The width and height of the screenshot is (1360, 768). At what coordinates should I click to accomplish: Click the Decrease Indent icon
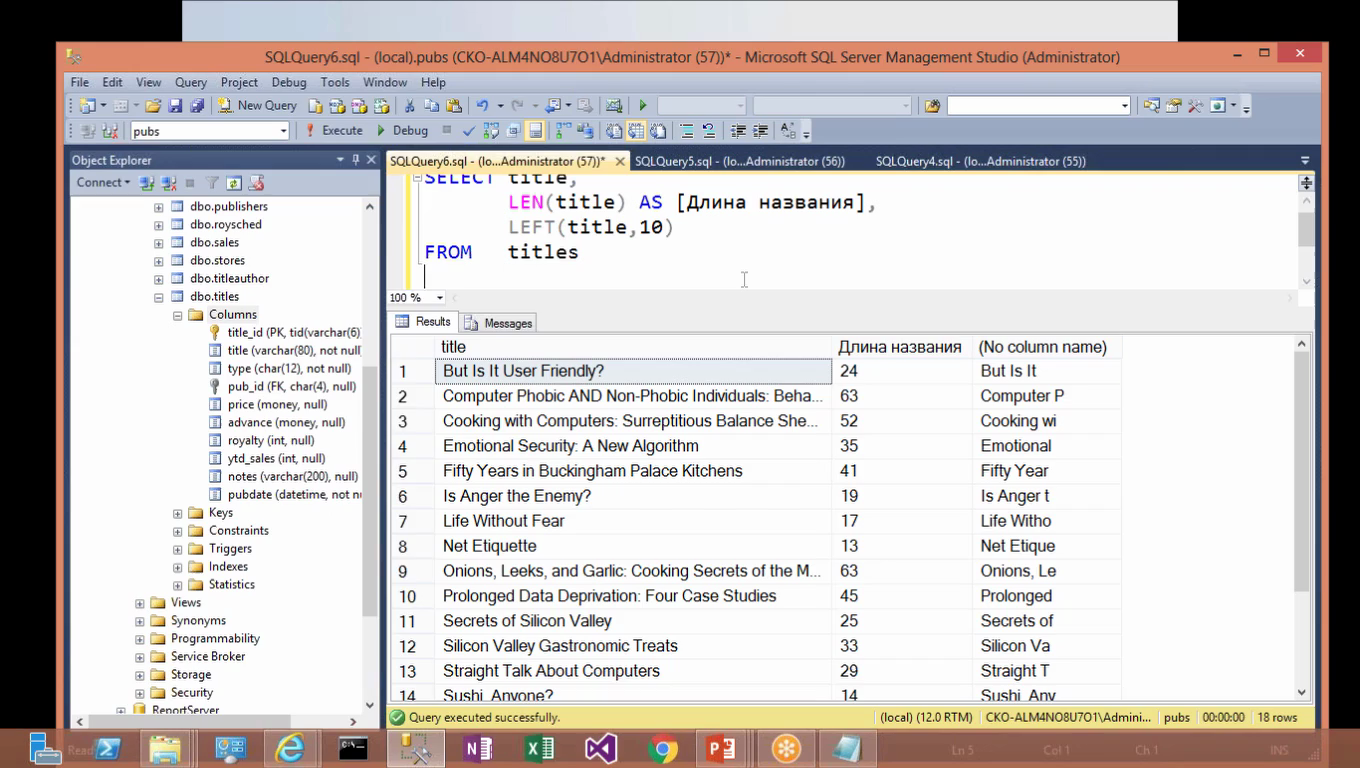738,131
